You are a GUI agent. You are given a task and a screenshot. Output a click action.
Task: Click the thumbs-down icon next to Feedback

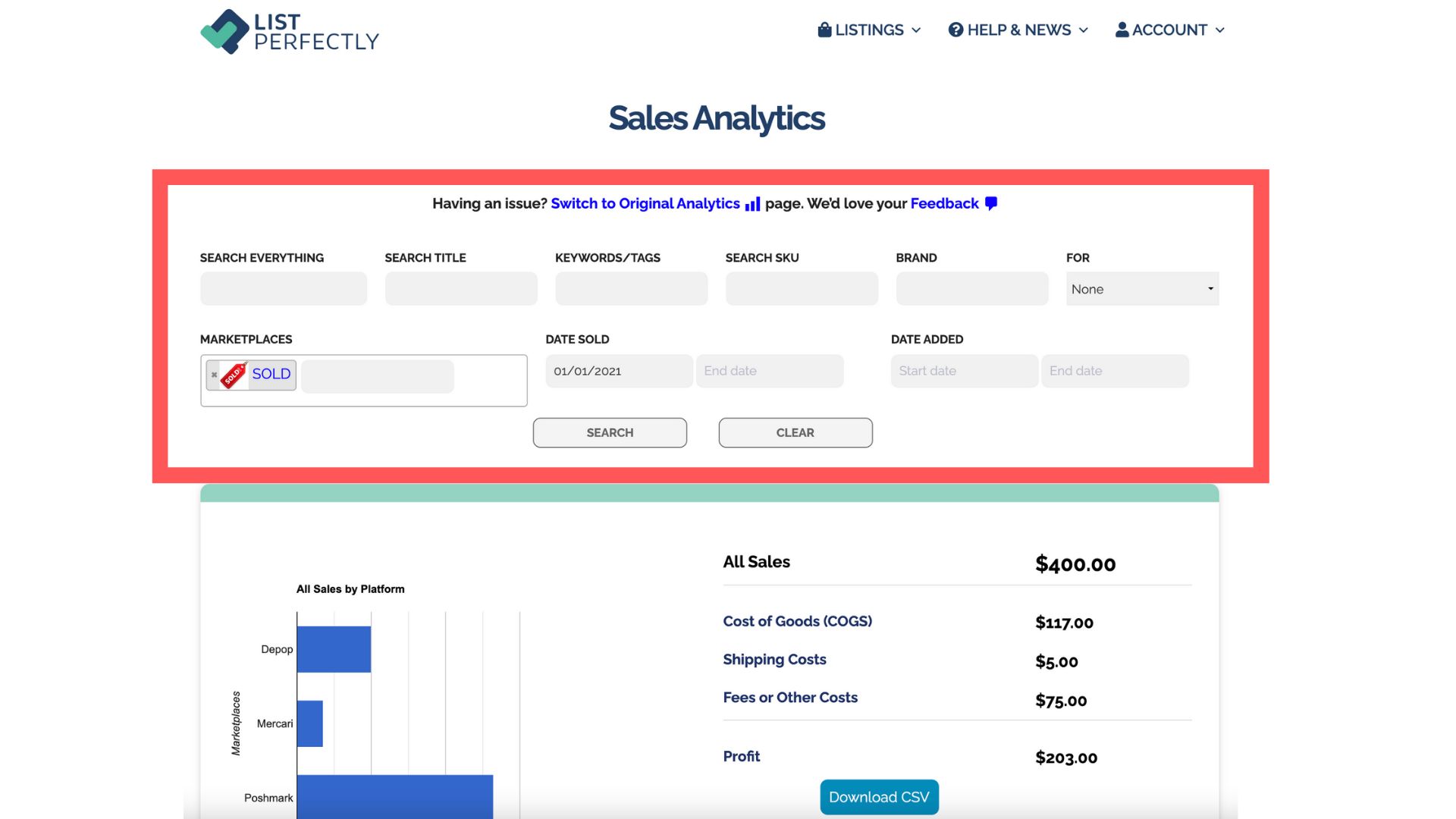990,203
